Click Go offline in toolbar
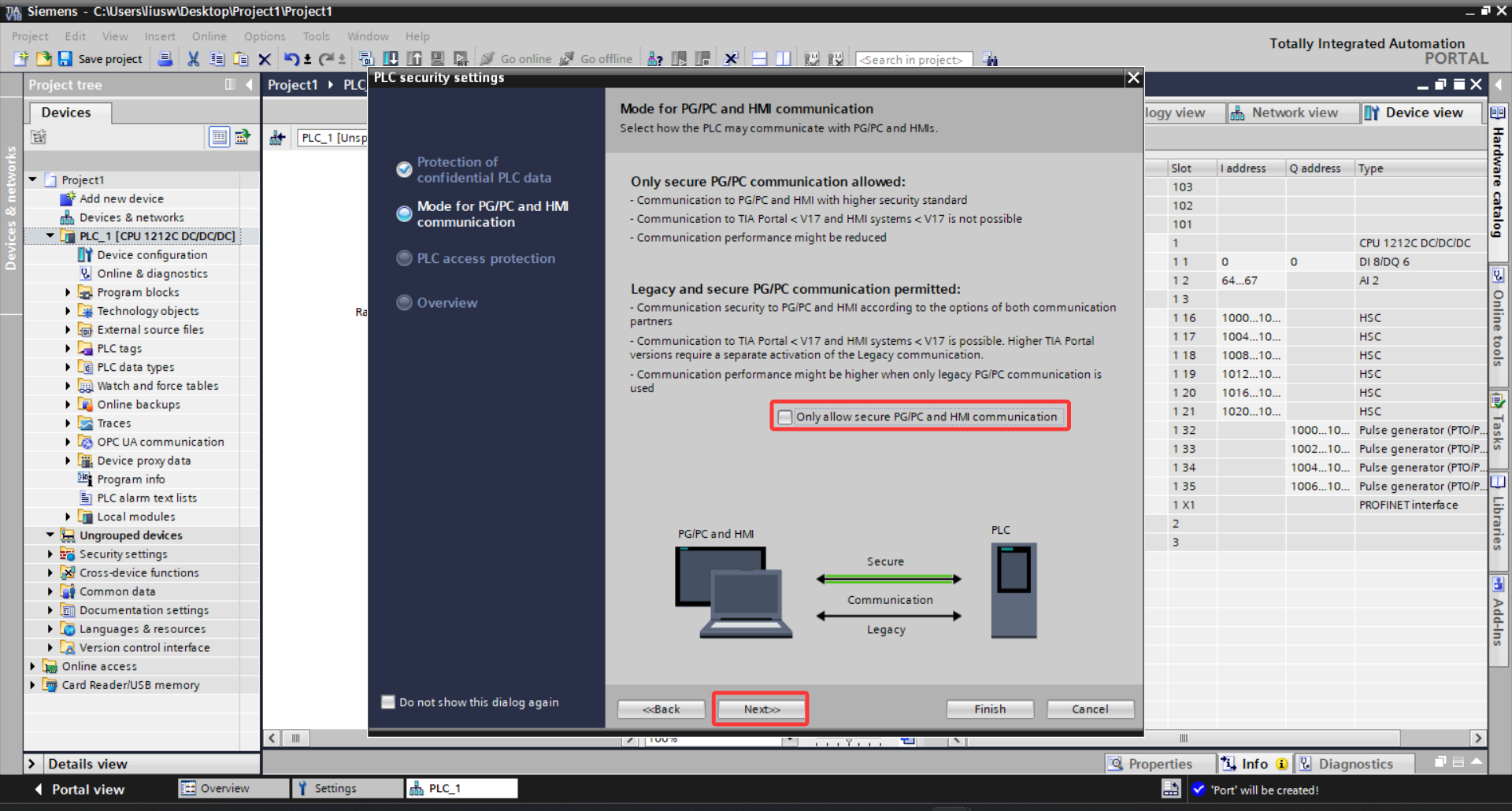 click(x=596, y=59)
